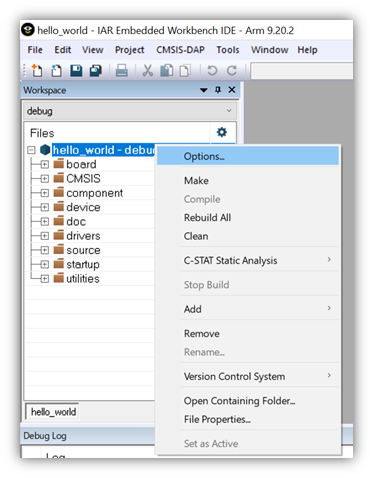Viewport: 373px width, 478px height.
Task: Open the View menu
Action: [93, 50]
